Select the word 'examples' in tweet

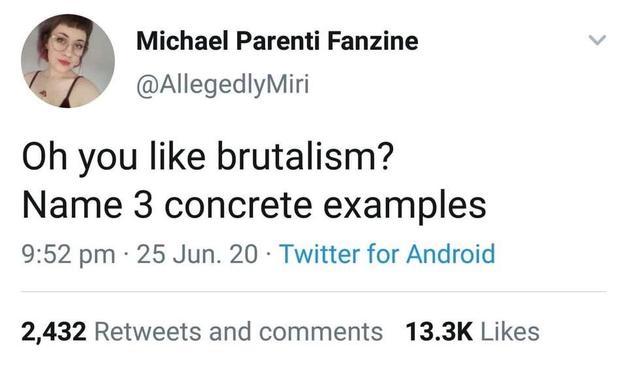tap(405, 207)
